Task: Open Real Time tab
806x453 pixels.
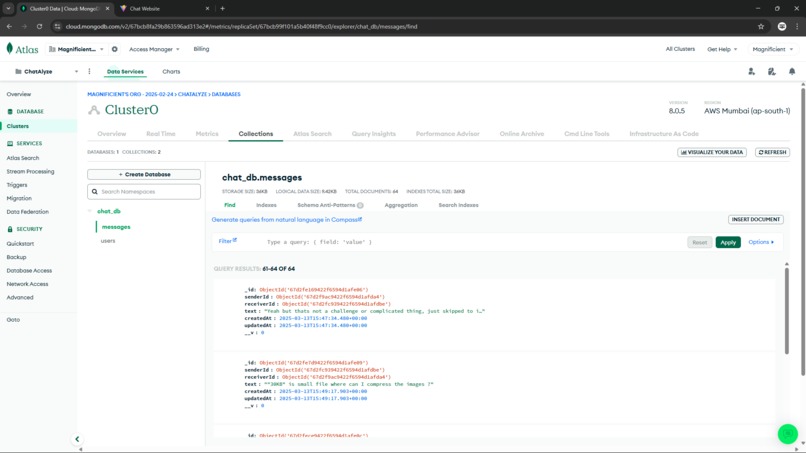Action: point(160,134)
